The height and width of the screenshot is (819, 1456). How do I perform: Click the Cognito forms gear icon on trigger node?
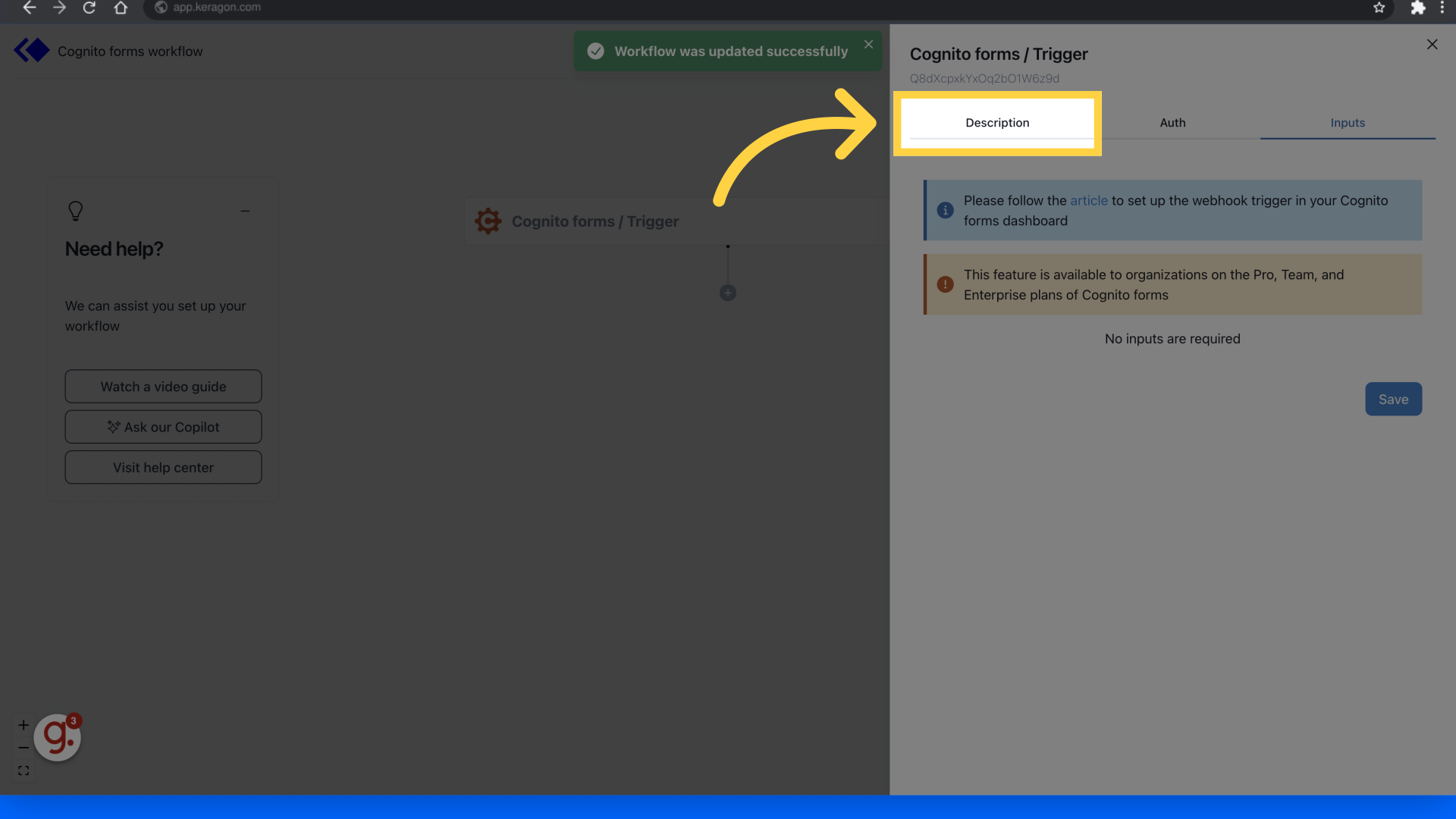point(488,221)
